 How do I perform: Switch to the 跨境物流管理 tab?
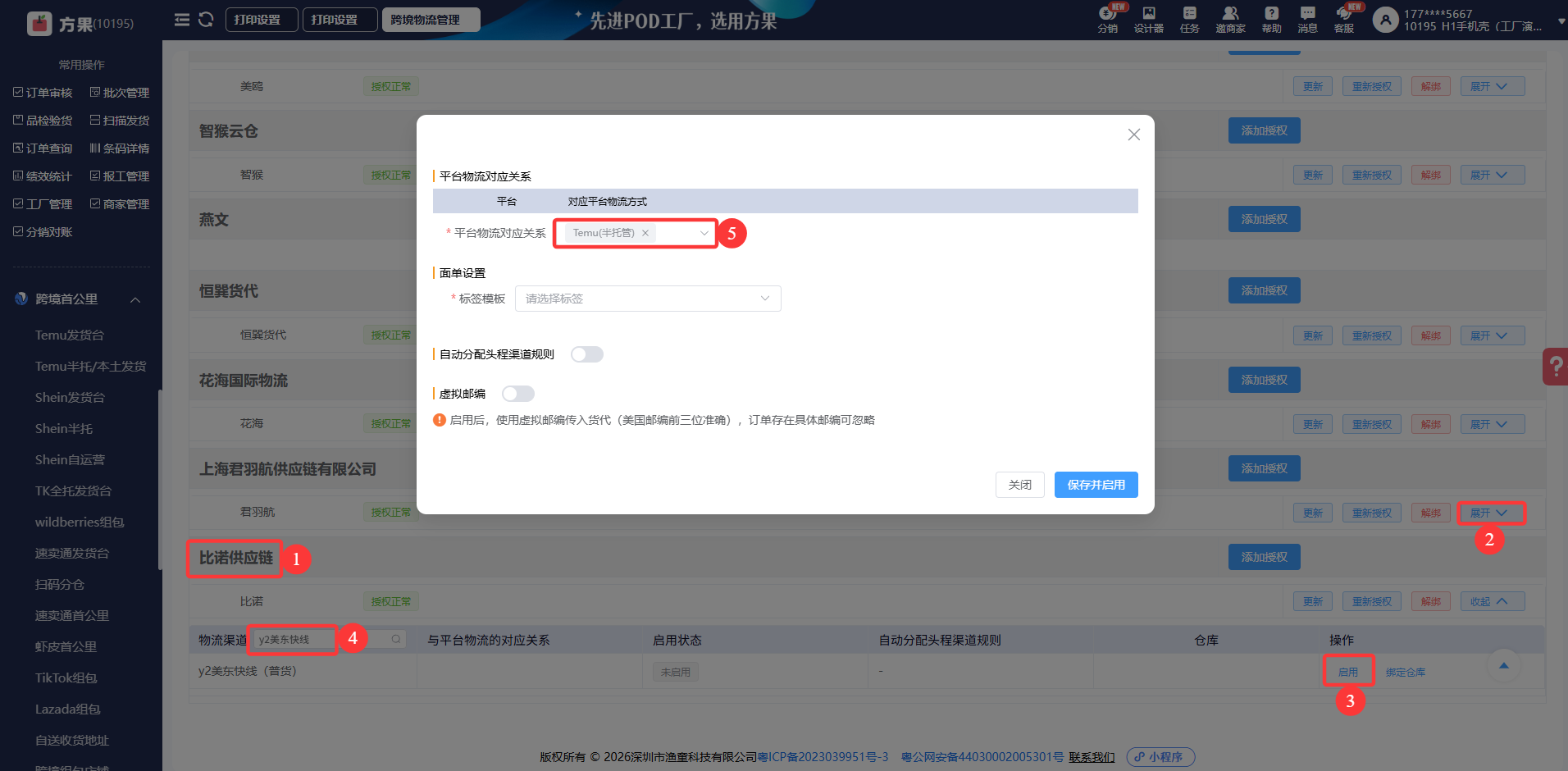point(431,20)
